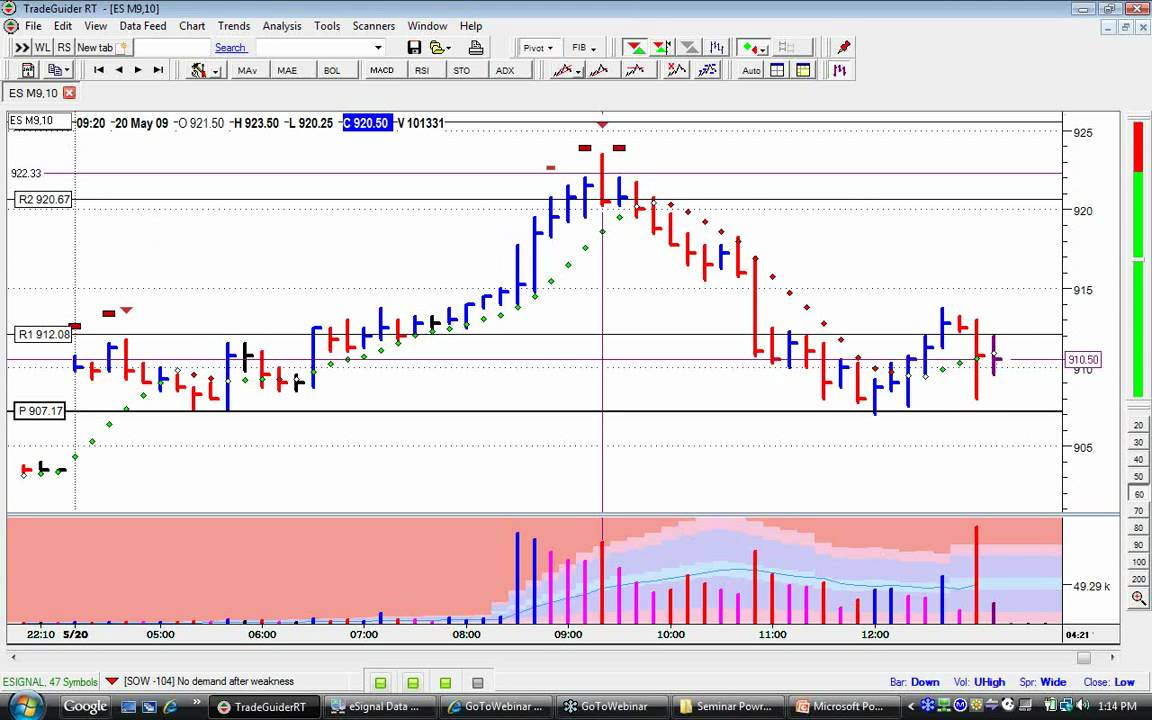This screenshot has height=720, width=1152.
Task: Click the blue grid window icon
Action: point(777,71)
